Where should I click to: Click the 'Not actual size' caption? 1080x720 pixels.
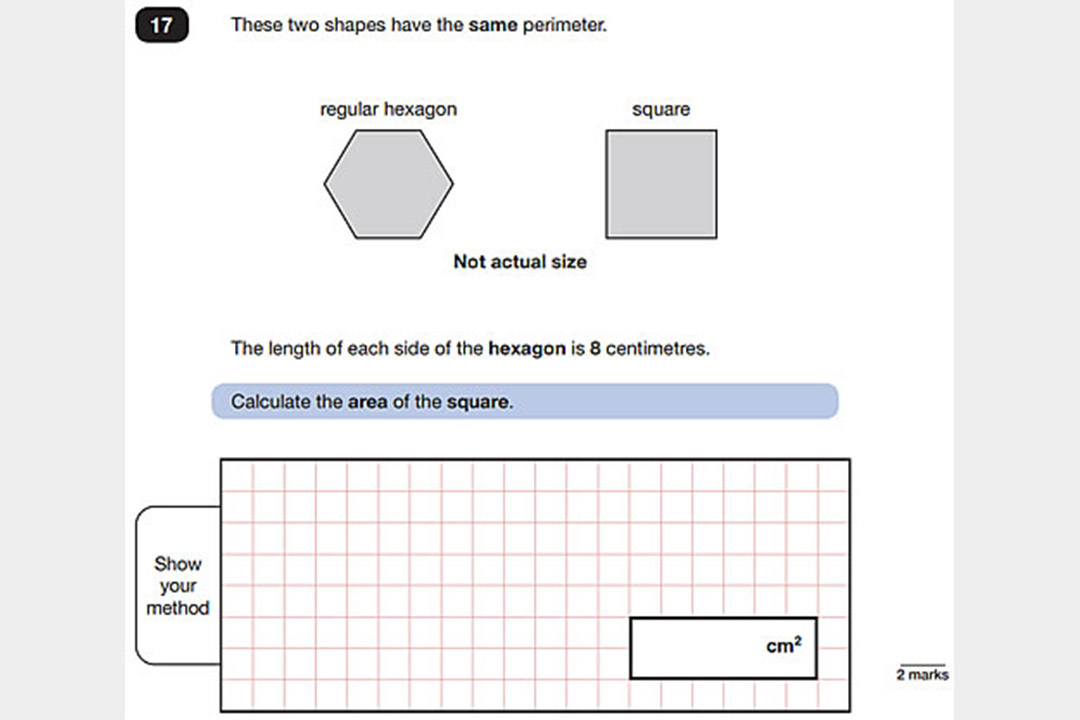click(x=520, y=262)
